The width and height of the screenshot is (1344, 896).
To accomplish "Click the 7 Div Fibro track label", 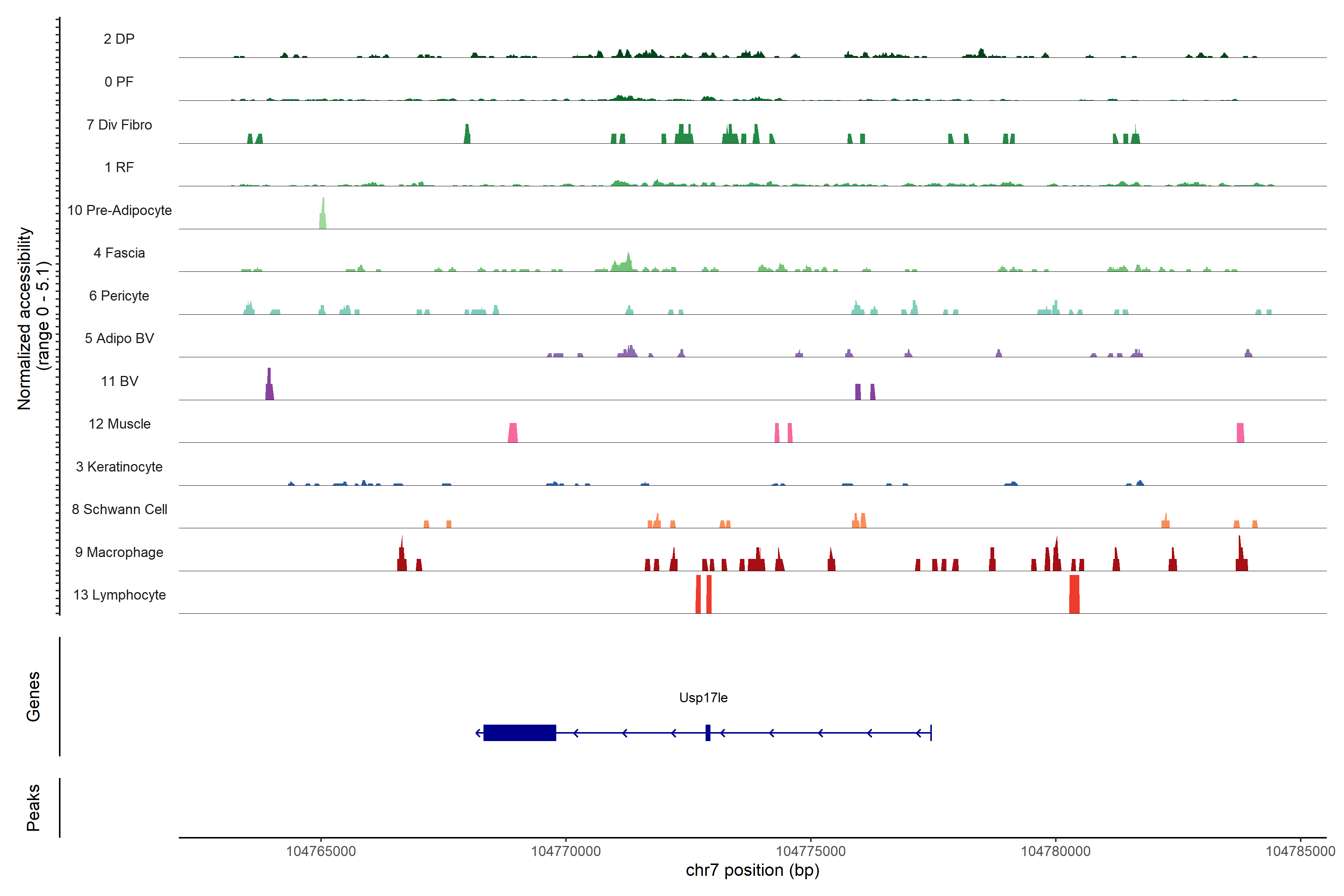I will pyautogui.click(x=119, y=125).
